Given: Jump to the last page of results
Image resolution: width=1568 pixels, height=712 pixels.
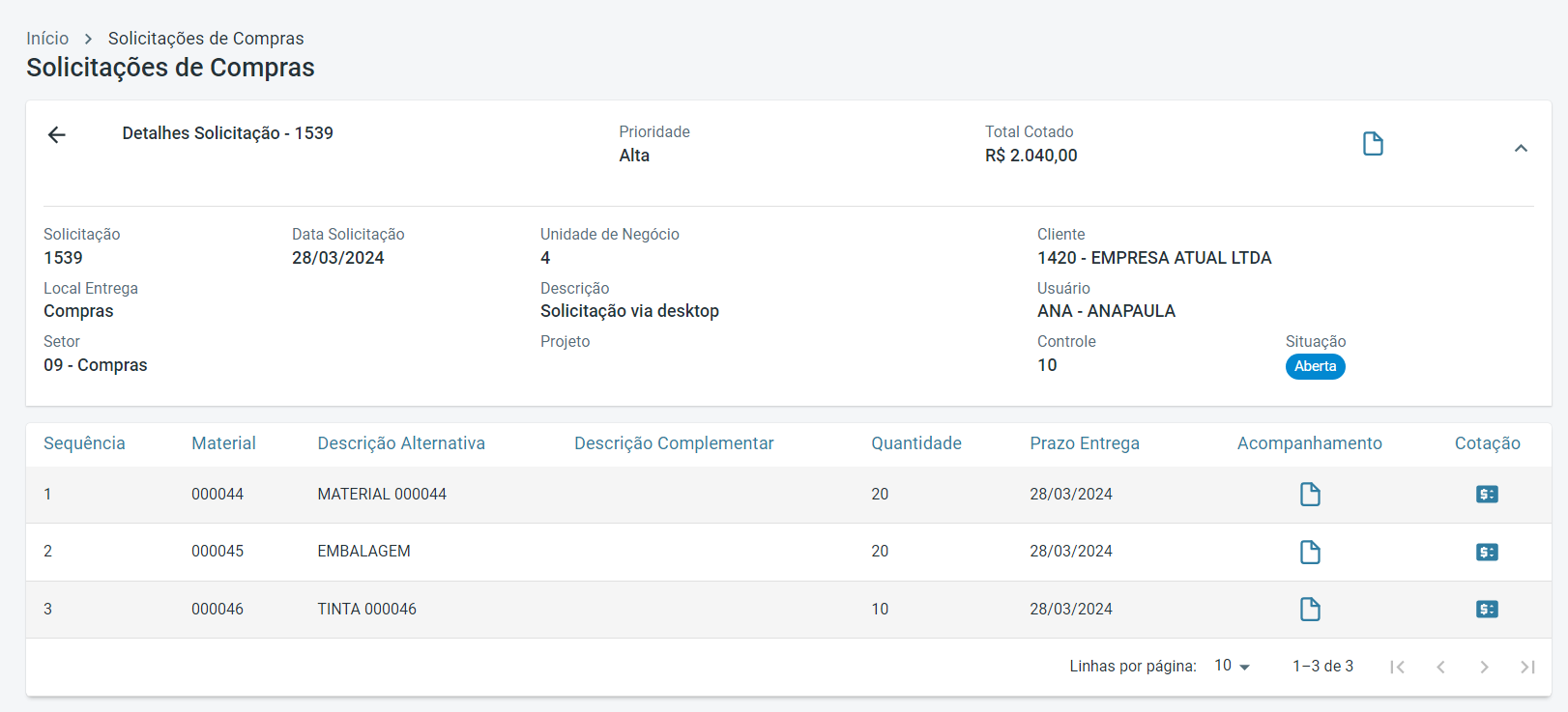Looking at the screenshot, I should coord(1527,667).
